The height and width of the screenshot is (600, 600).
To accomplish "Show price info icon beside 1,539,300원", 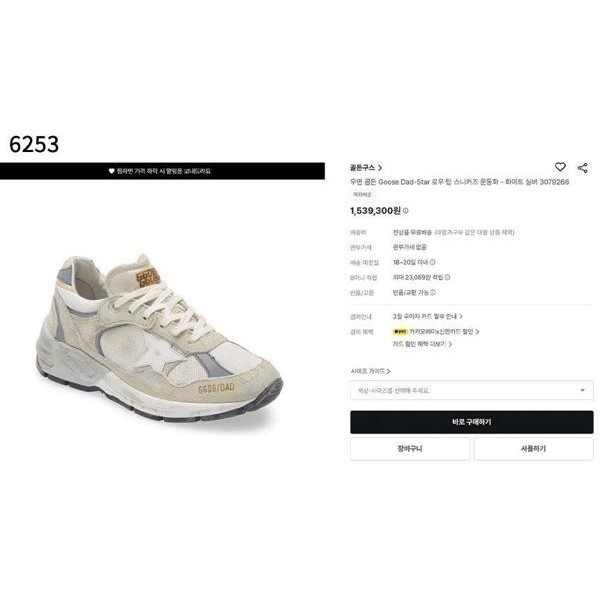I will pyautogui.click(x=406, y=210).
